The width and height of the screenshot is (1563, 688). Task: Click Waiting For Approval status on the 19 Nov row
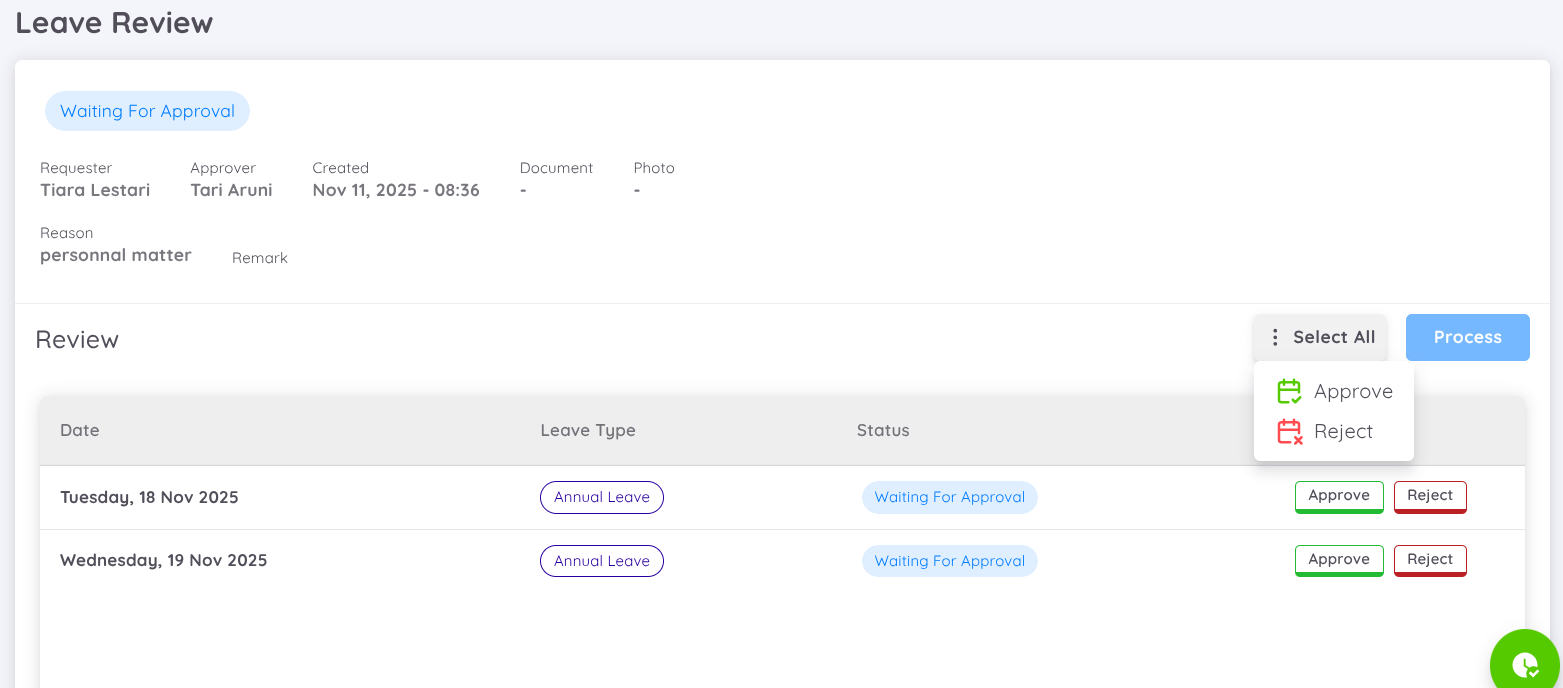(949, 560)
